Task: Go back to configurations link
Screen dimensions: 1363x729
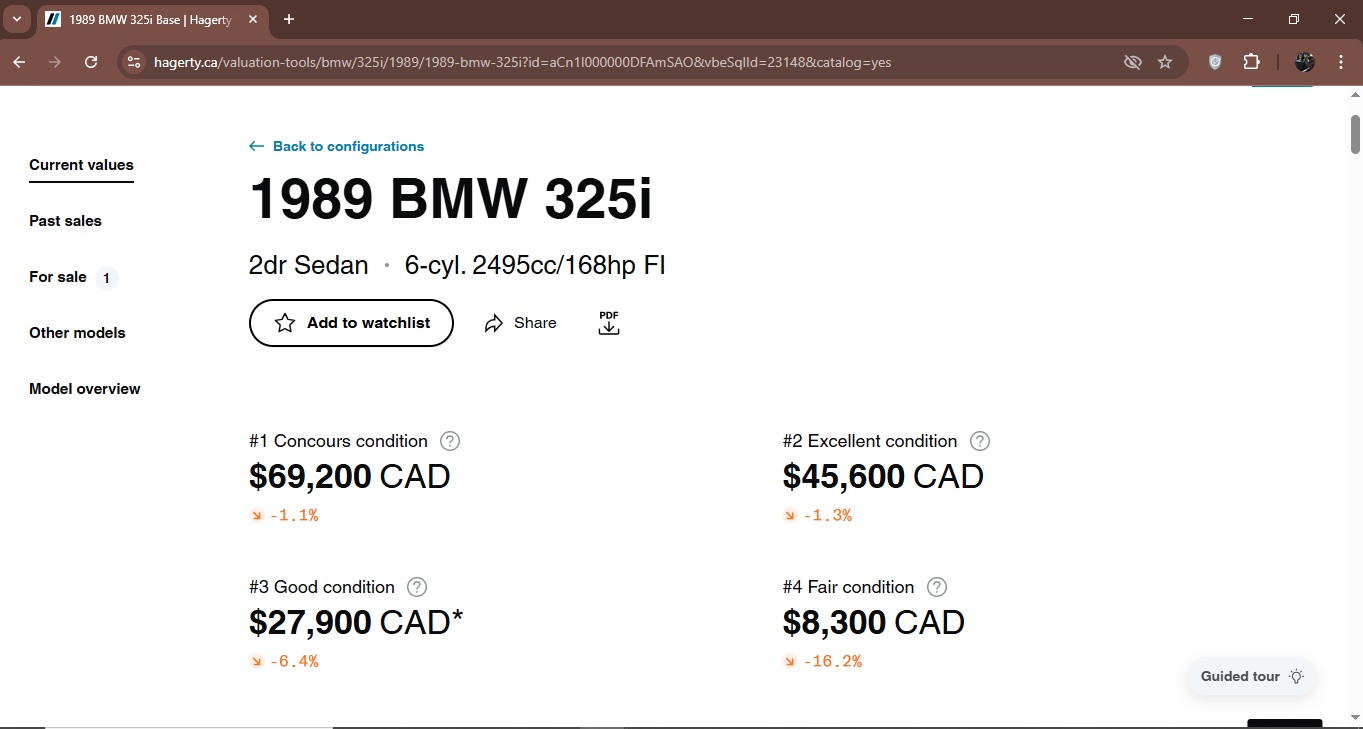Action: (336, 146)
